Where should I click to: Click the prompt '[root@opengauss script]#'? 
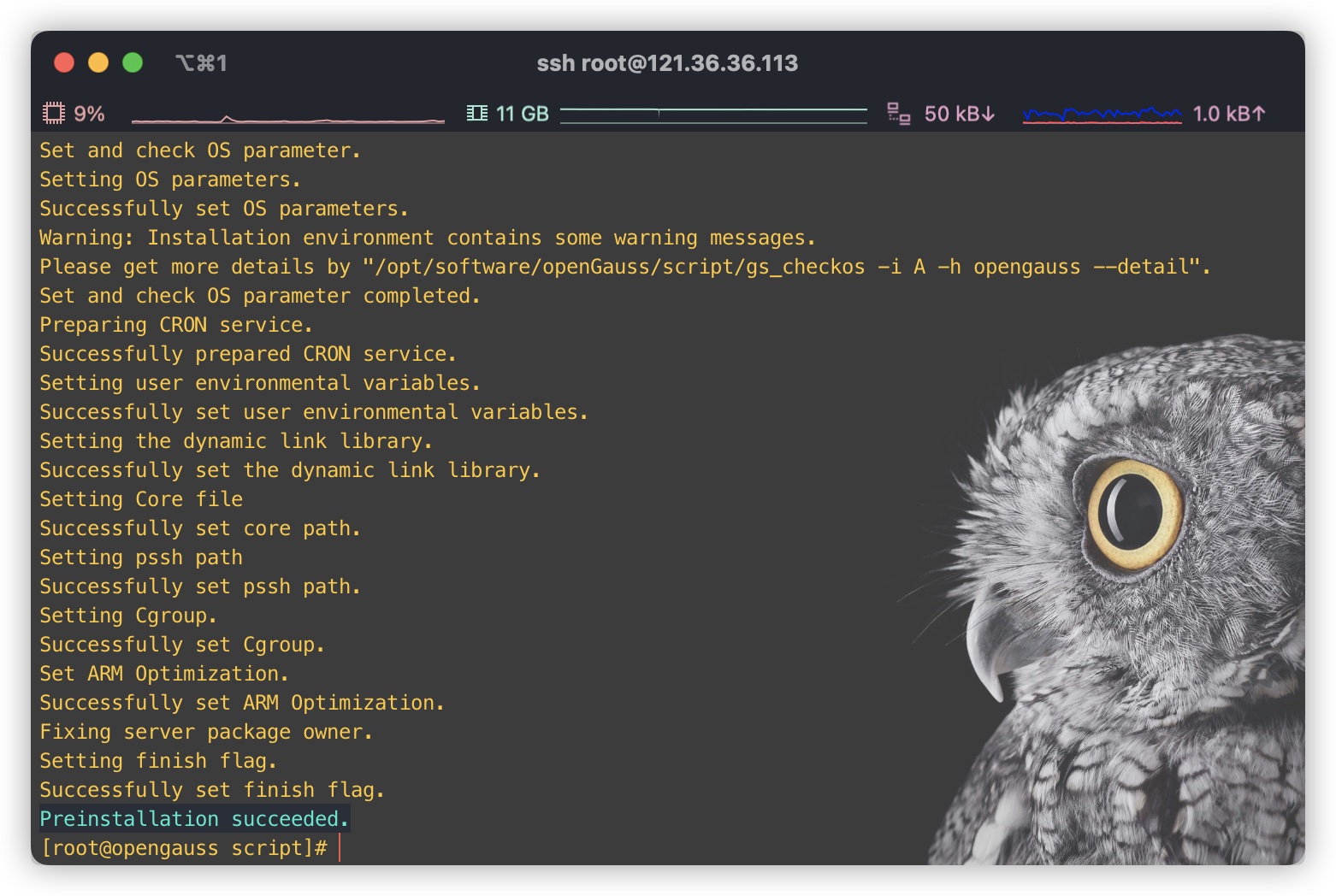coord(185,848)
